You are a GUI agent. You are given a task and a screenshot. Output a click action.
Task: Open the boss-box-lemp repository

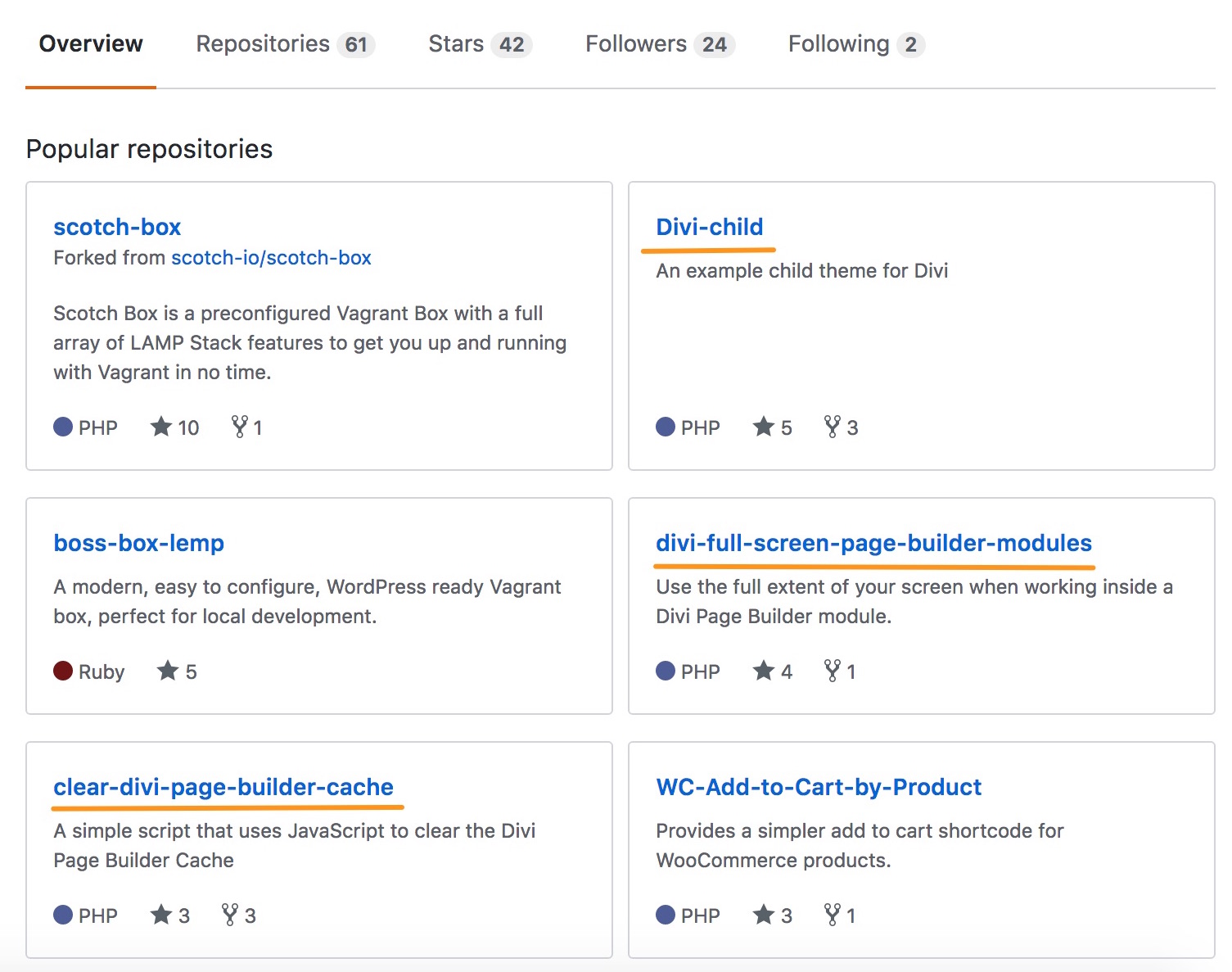click(x=139, y=543)
